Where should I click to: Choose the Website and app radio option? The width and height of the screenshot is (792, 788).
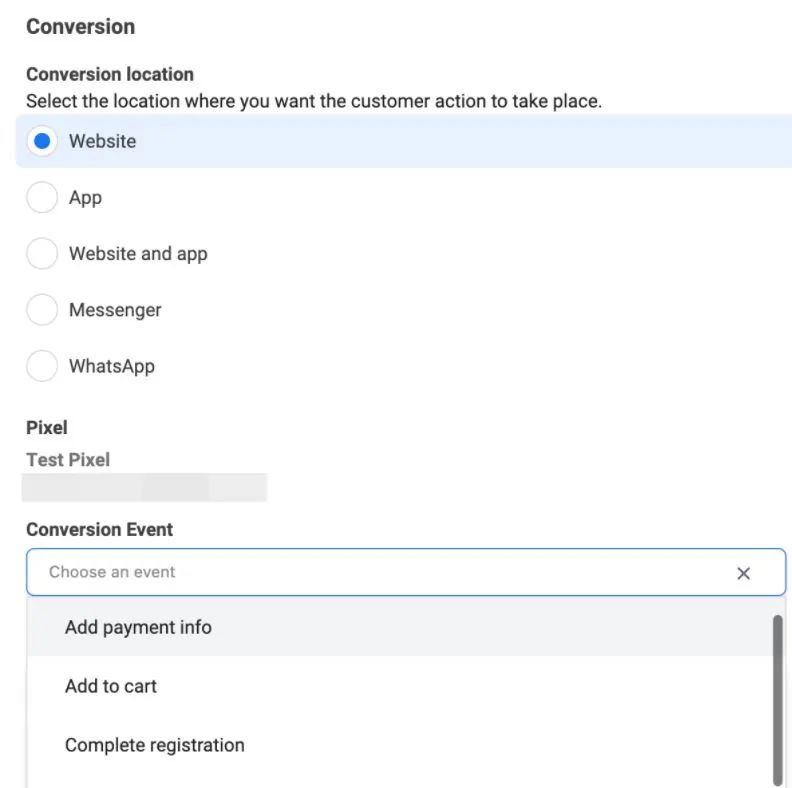coord(42,254)
